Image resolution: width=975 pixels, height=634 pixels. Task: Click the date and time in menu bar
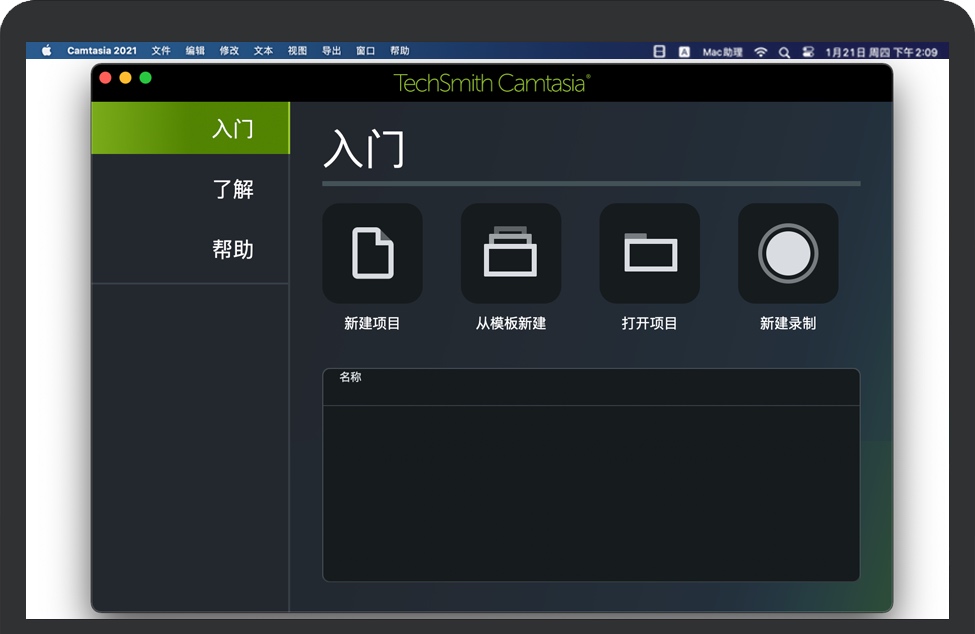coord(881,52)
